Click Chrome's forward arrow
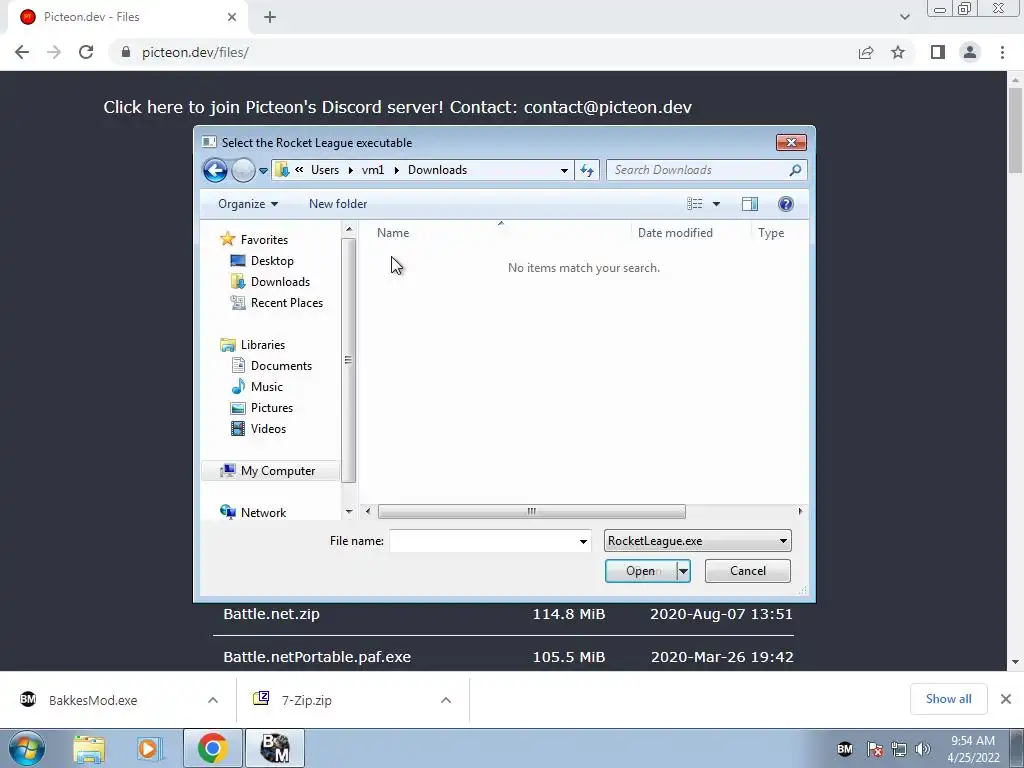1024x768 pixels. 54,52
